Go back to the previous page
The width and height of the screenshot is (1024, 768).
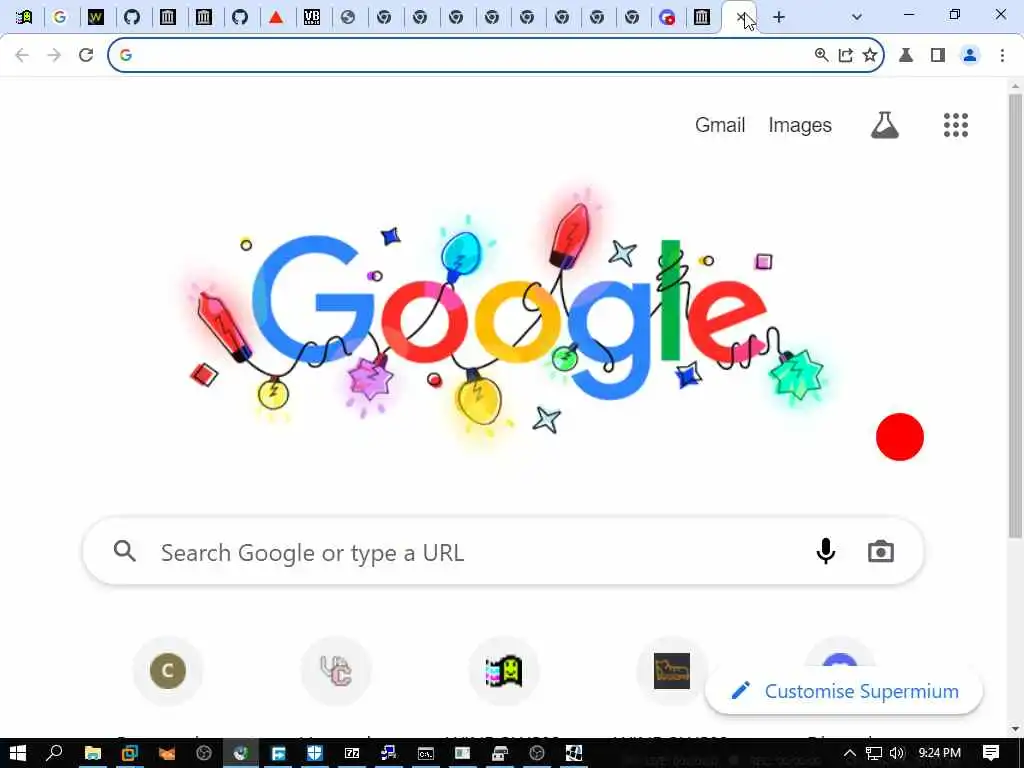(x=22, y=55)
